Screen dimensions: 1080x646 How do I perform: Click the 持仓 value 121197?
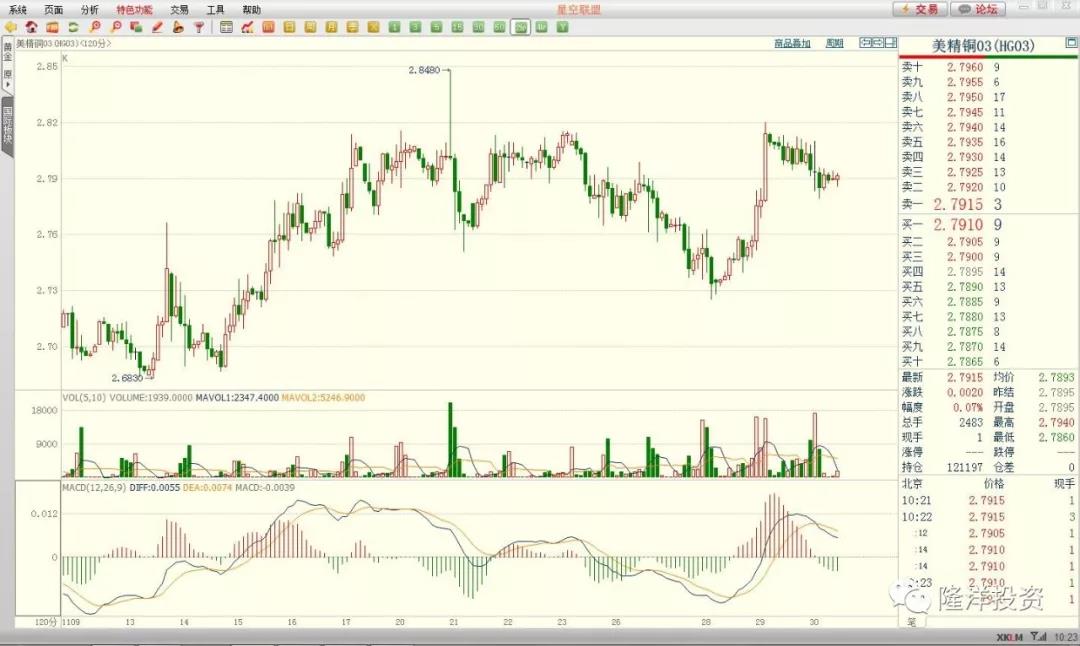click(x=964, y=467)
